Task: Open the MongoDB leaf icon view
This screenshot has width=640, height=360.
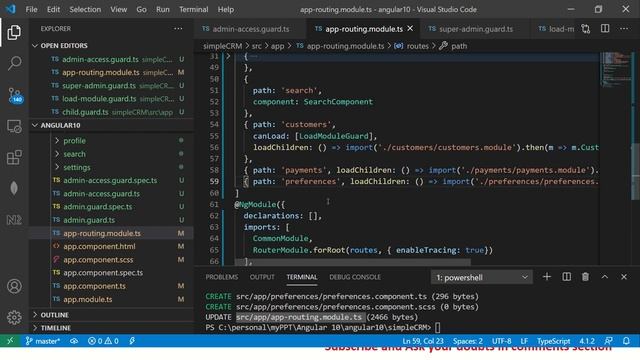Action: (x=14, y=188)
